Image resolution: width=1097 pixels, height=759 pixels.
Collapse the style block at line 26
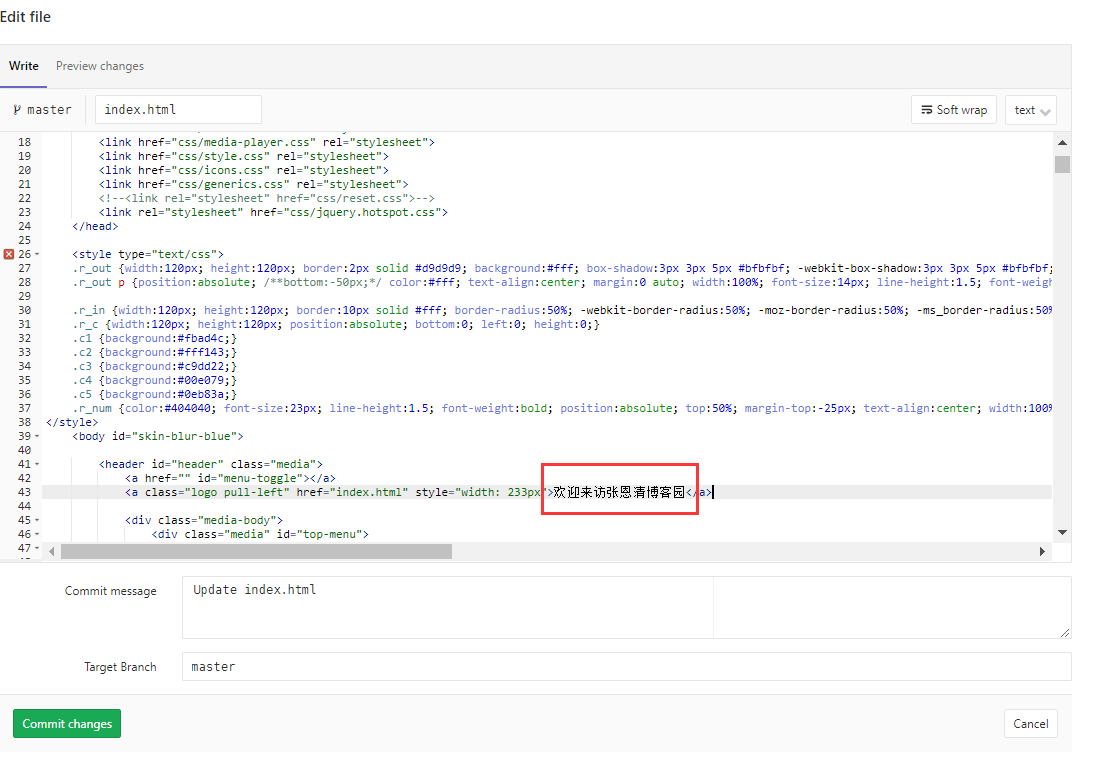pyautogui.click(x=35, y=253)
